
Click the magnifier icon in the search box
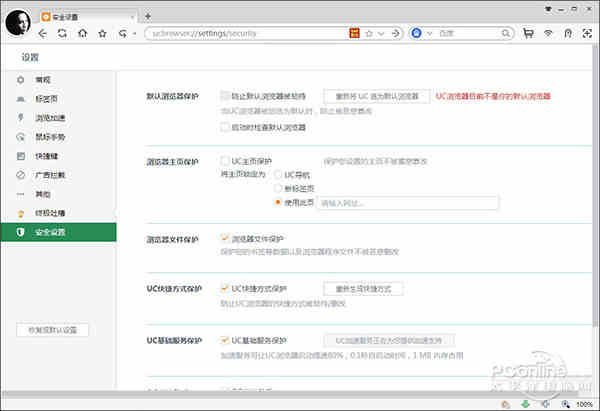506,34
